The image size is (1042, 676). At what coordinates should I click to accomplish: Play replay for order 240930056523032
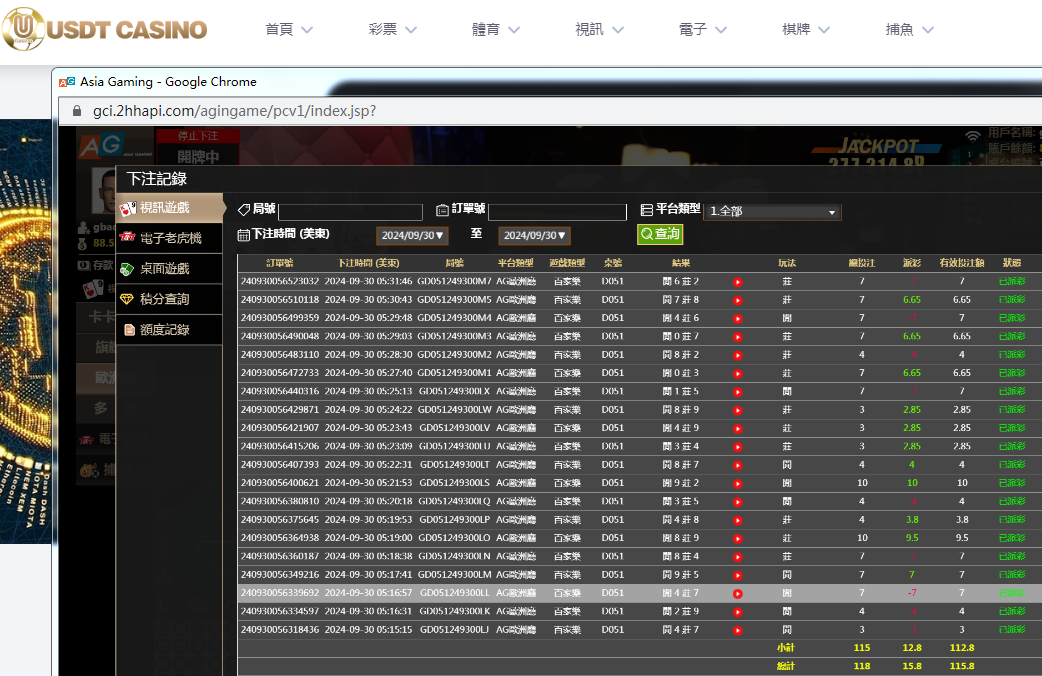738,282
